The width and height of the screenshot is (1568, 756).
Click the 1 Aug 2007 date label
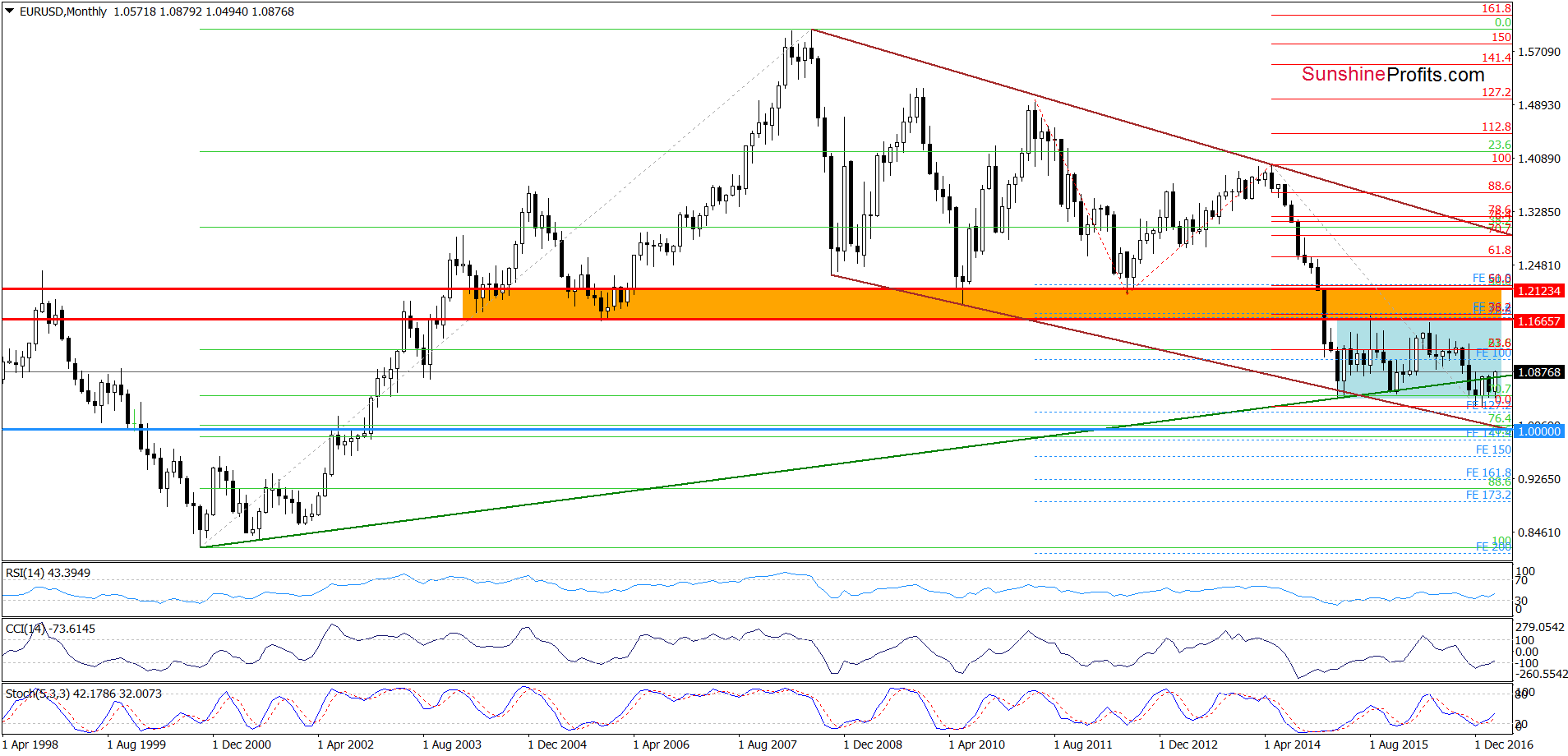click(768, 744)
